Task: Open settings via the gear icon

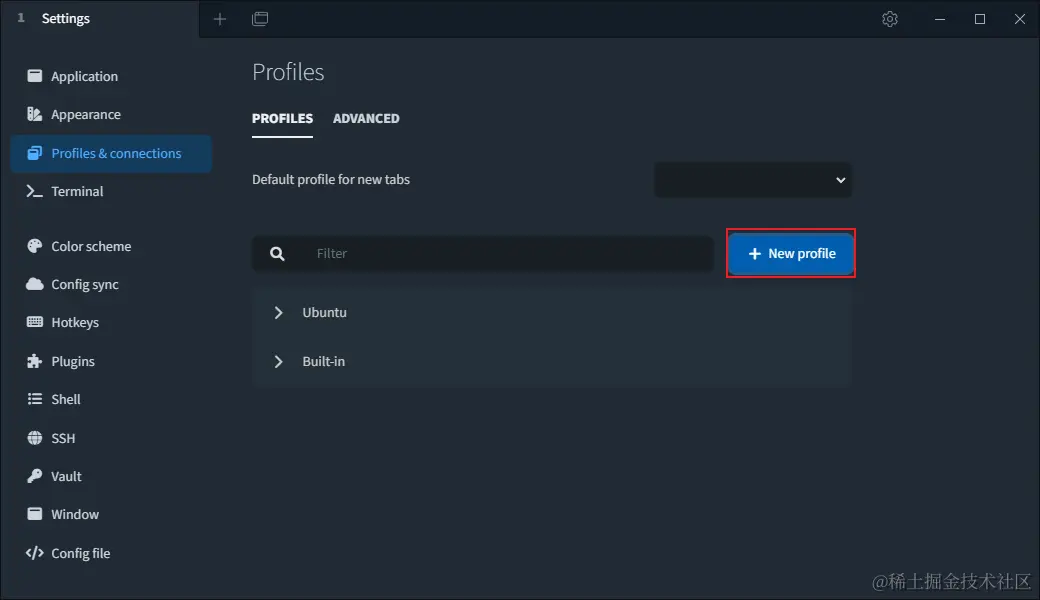Action: 889,19
